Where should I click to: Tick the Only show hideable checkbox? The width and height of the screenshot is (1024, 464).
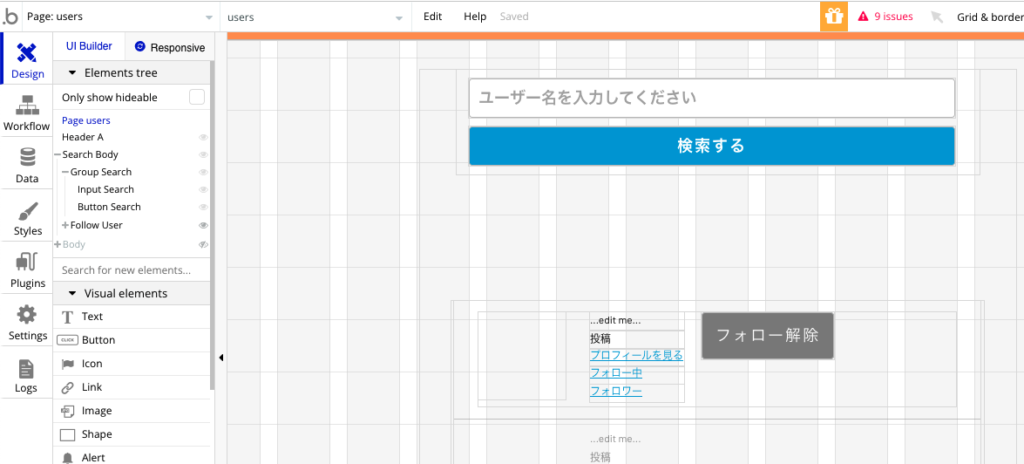[197, 97]
